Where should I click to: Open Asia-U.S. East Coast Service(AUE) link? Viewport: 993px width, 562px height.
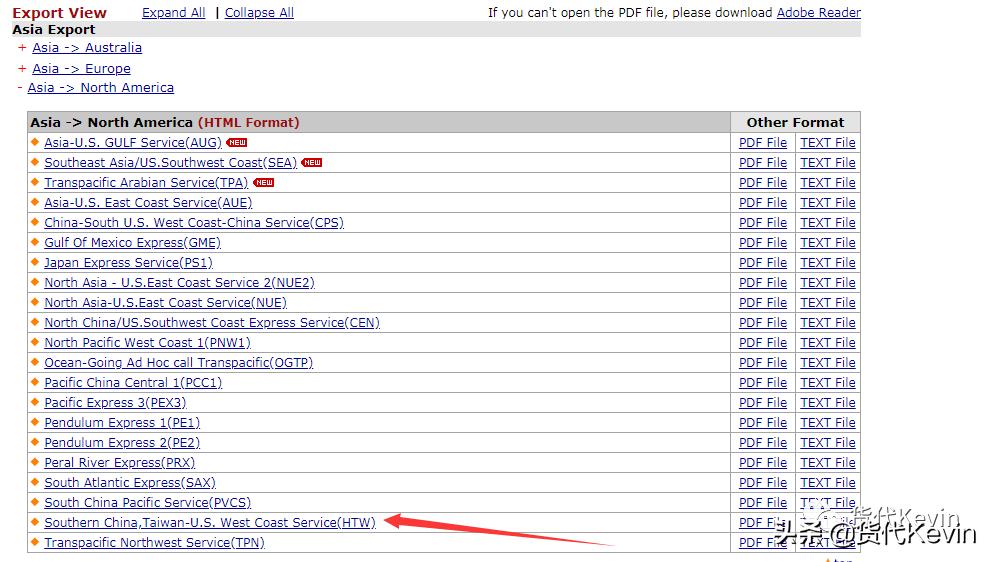[x=148, y=203]
